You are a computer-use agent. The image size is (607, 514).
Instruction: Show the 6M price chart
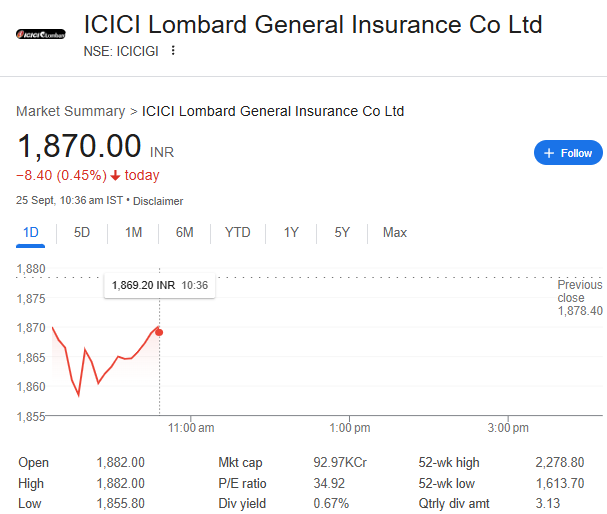point(184,233)
